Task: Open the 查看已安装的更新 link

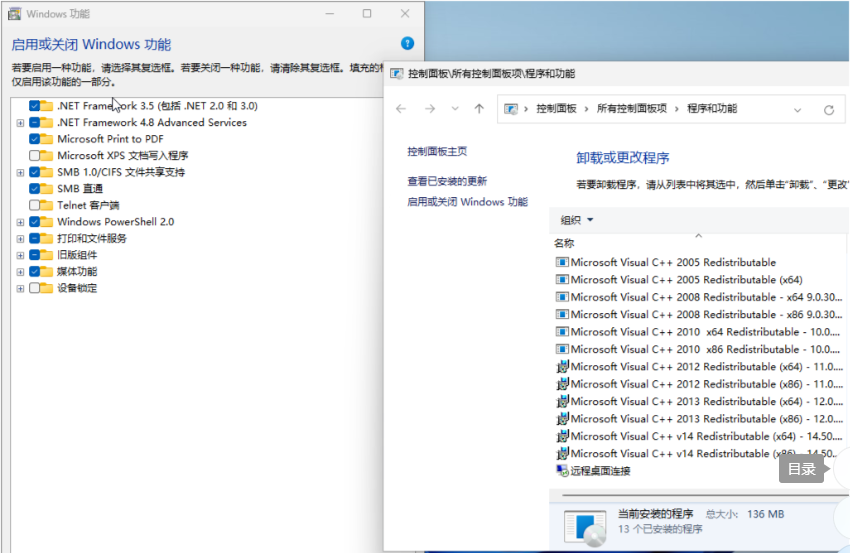Action: 447,181
